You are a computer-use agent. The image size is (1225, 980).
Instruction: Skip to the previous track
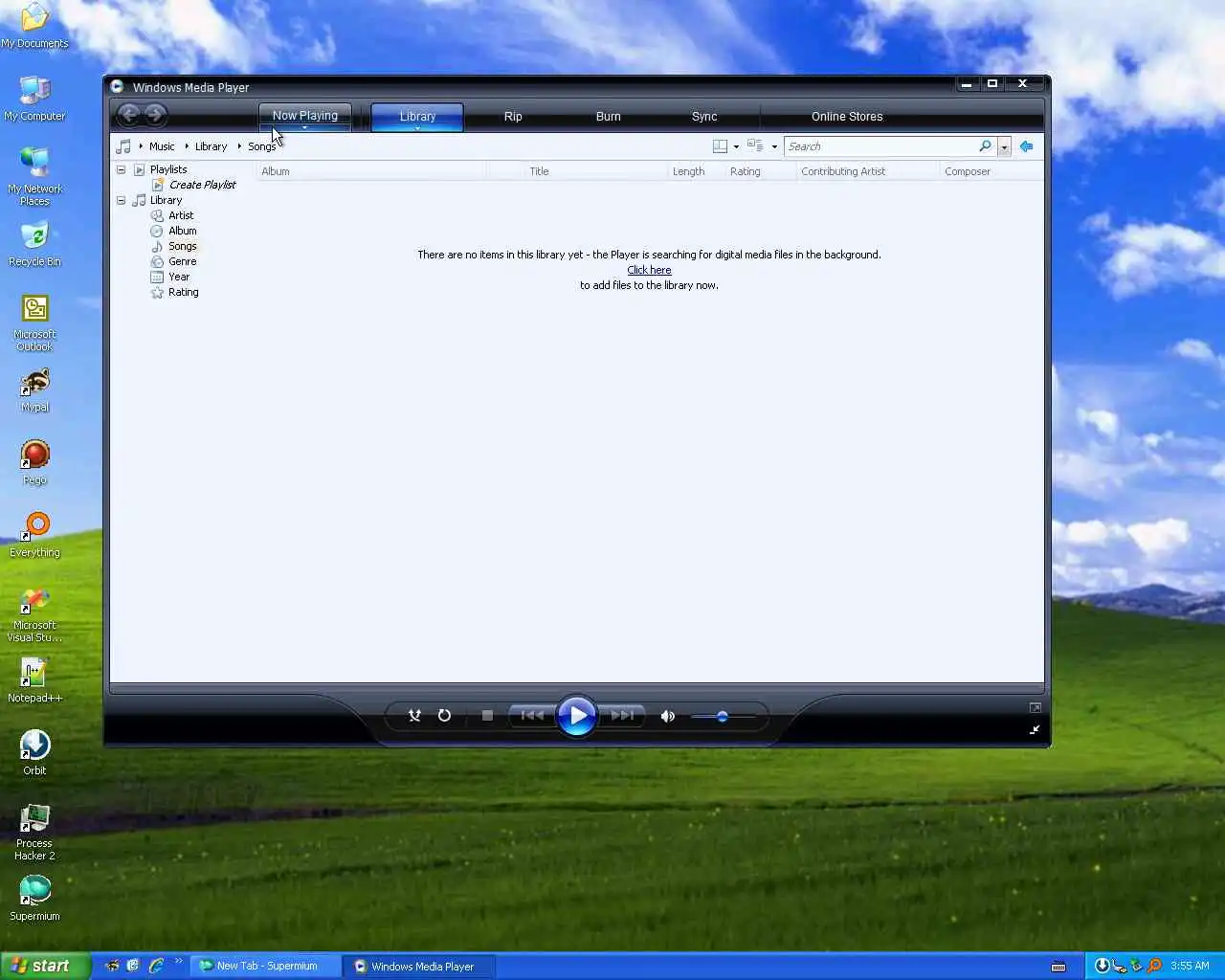[532, 715]
